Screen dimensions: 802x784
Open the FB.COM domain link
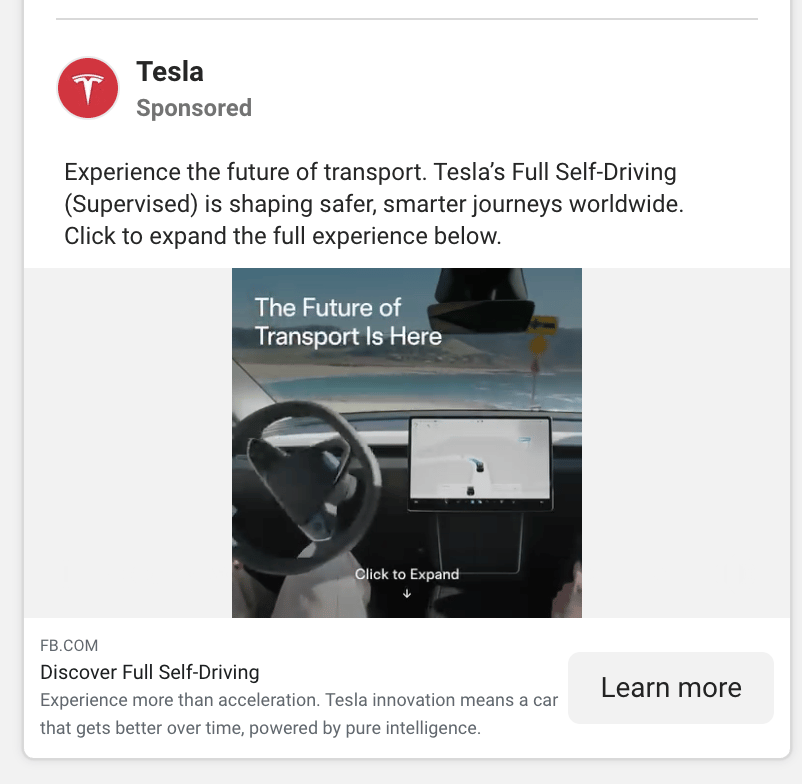[69, 645]
